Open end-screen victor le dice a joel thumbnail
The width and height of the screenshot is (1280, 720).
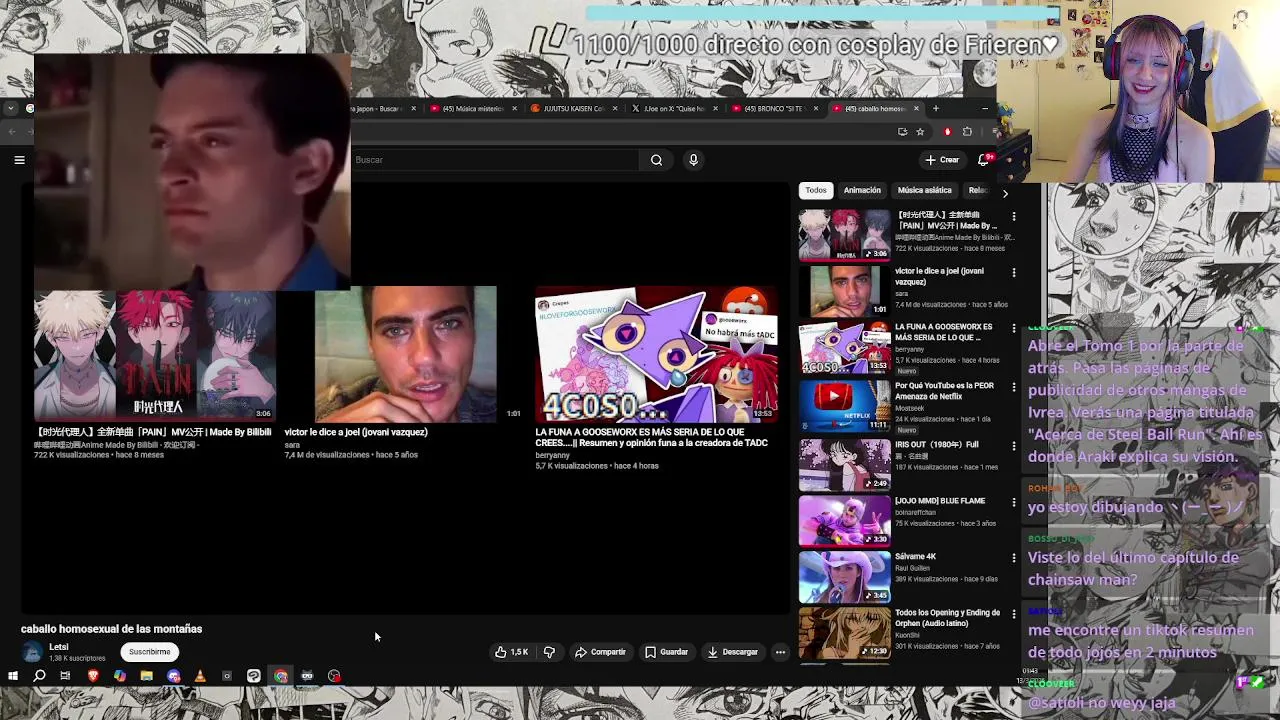pos(405,355)
